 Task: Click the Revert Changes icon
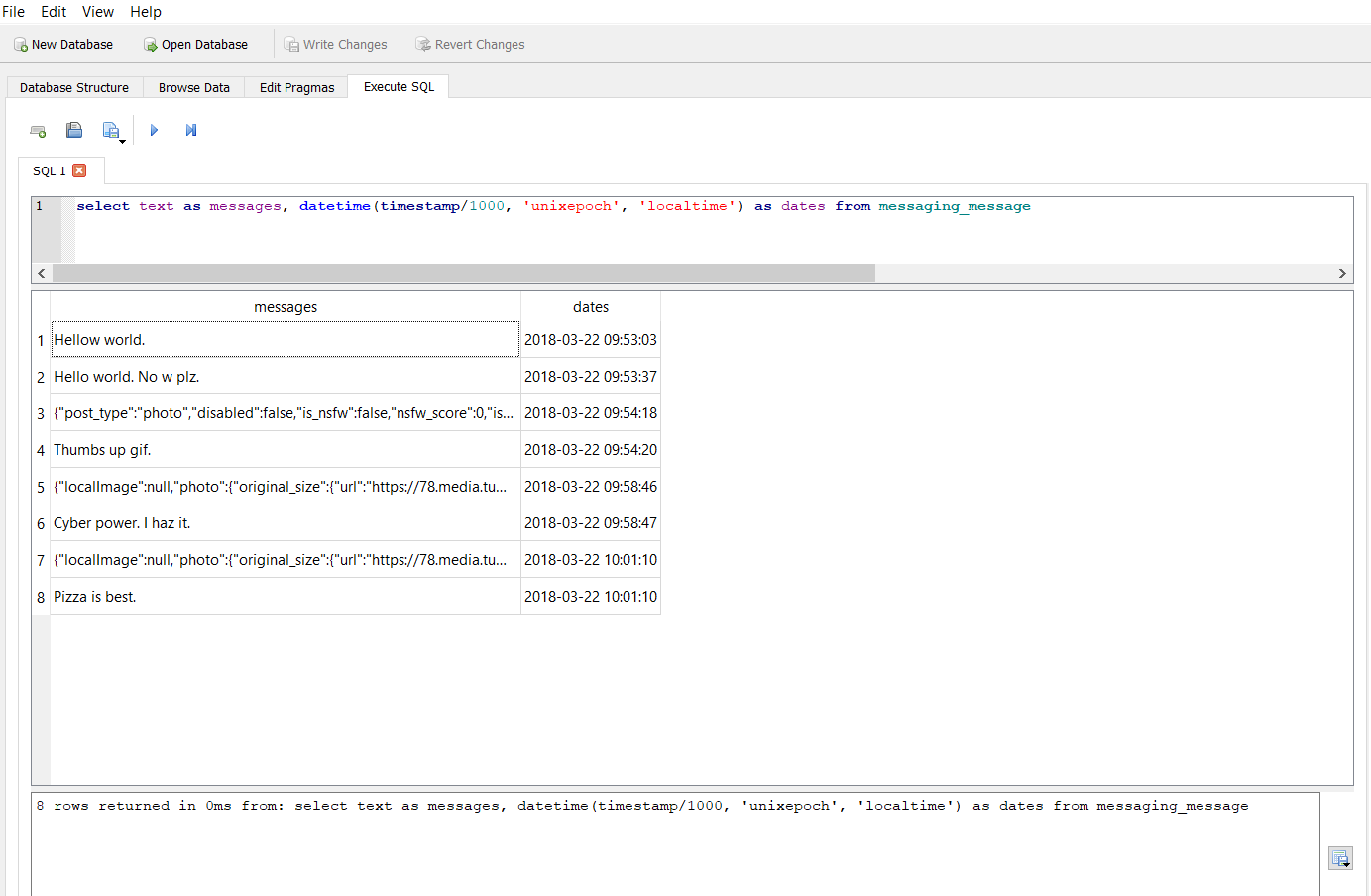pos(423,44)
